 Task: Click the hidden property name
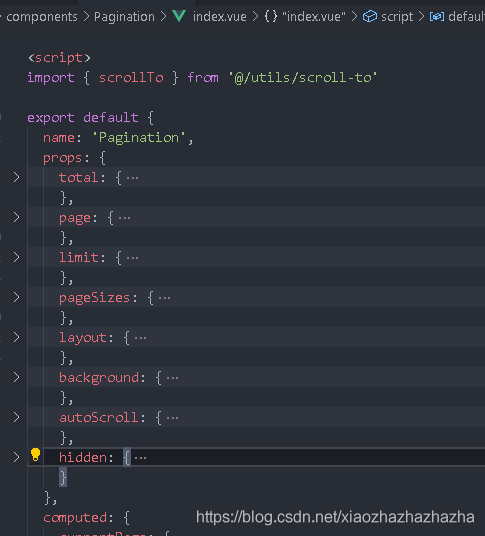pyautogui.click(x=83, y=458)
